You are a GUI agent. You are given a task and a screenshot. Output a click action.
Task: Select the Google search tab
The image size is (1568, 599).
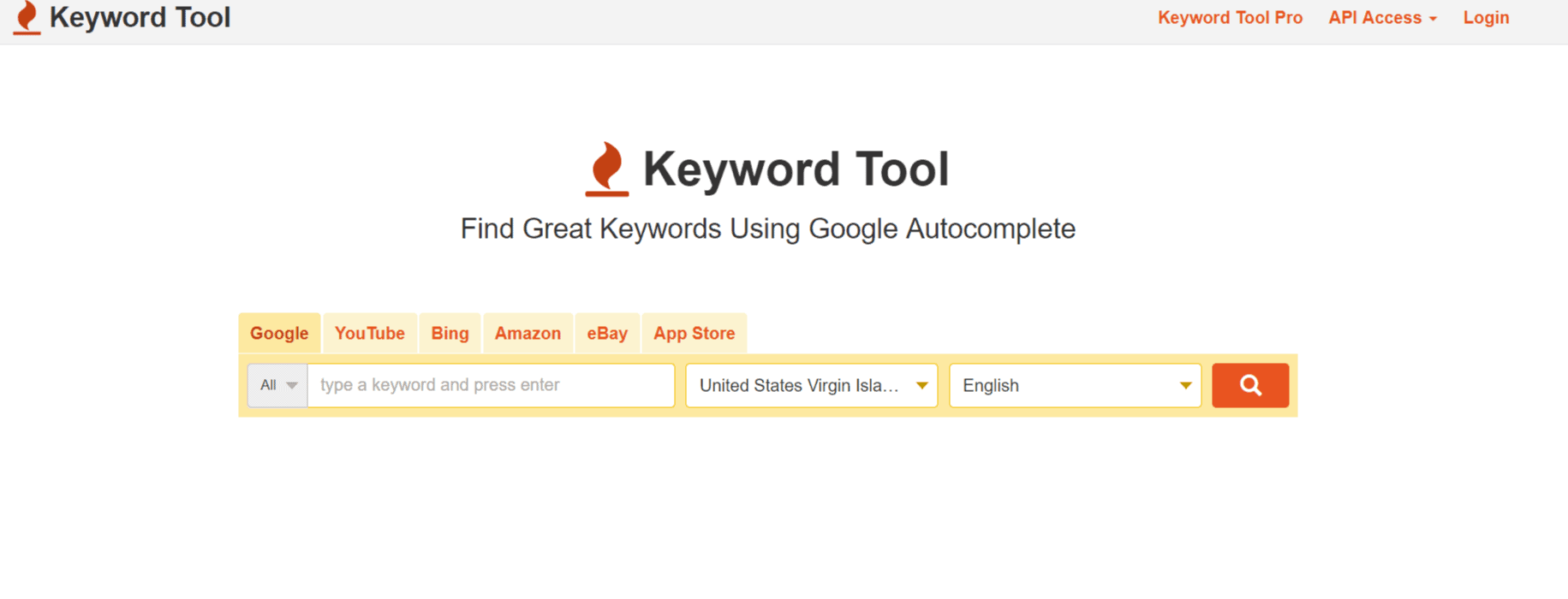pos(279,334)
